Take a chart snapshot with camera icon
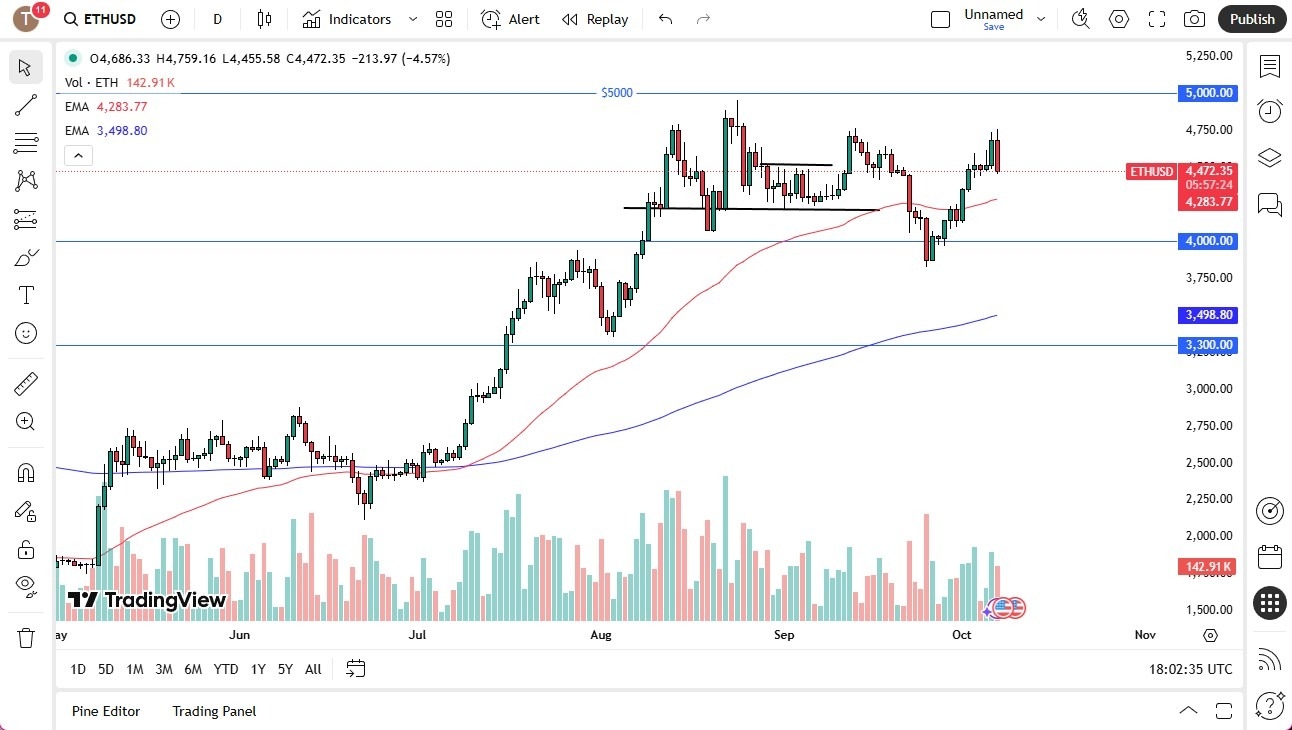Screen dimensions: 1292x730 1195,19
